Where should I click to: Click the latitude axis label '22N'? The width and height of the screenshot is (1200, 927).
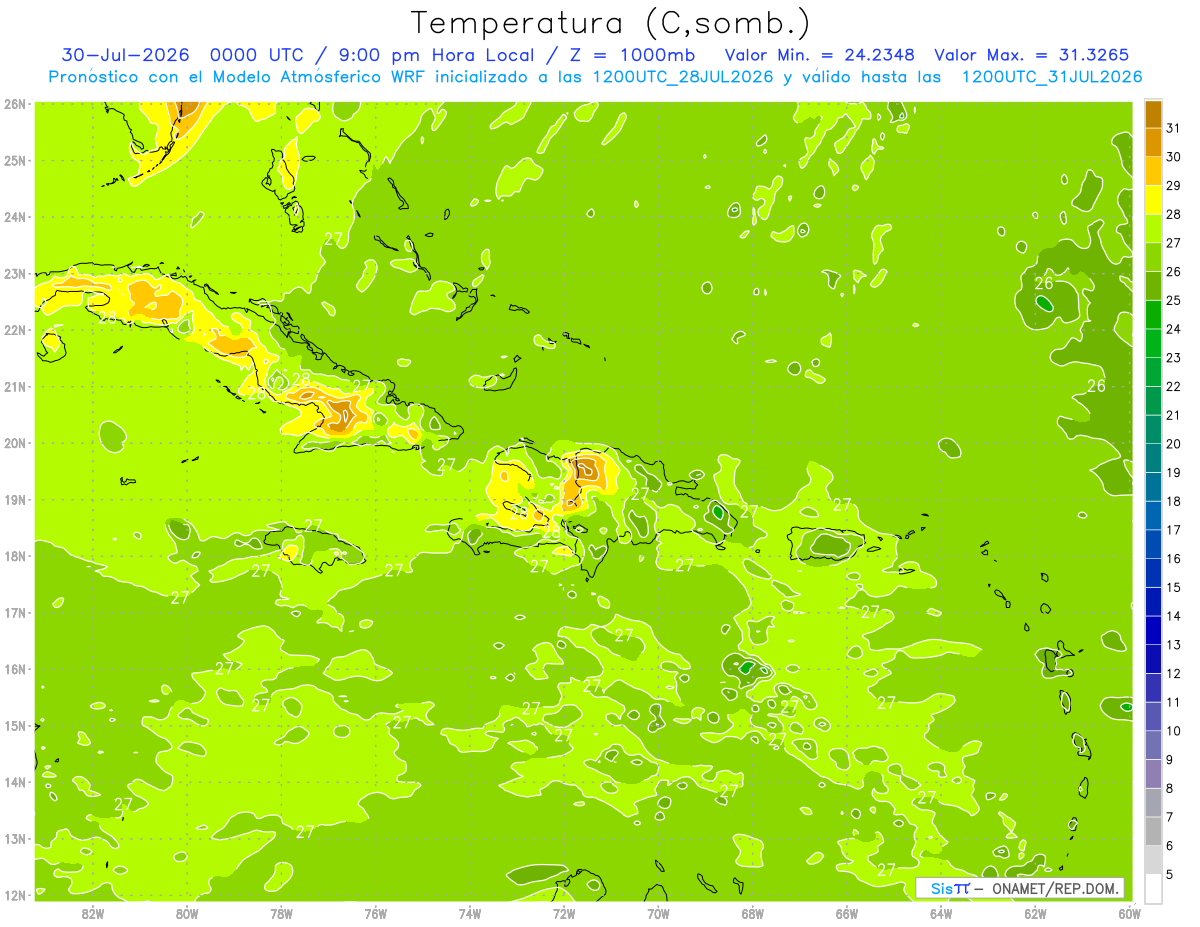(x=15, y=330)
